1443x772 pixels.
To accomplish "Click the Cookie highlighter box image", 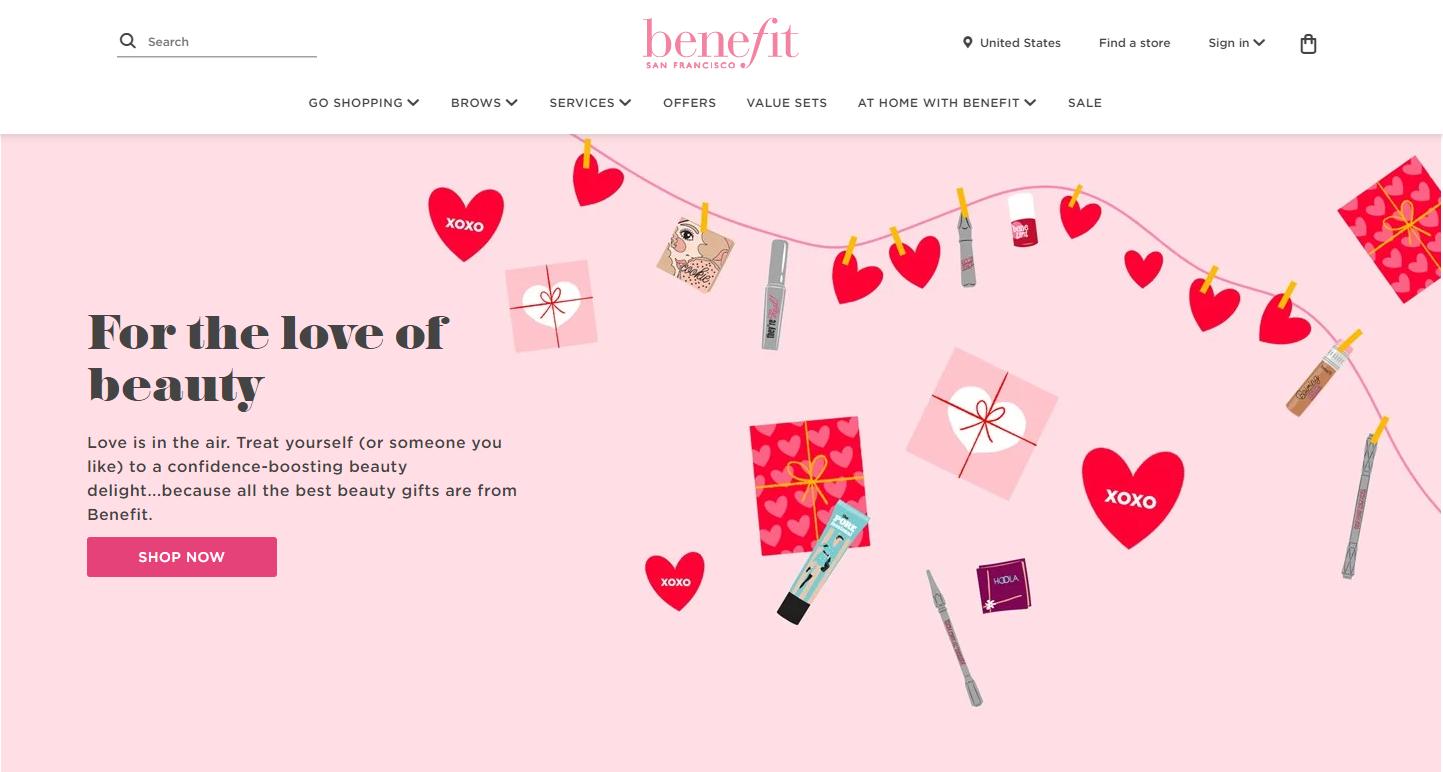I will (695, 255).
